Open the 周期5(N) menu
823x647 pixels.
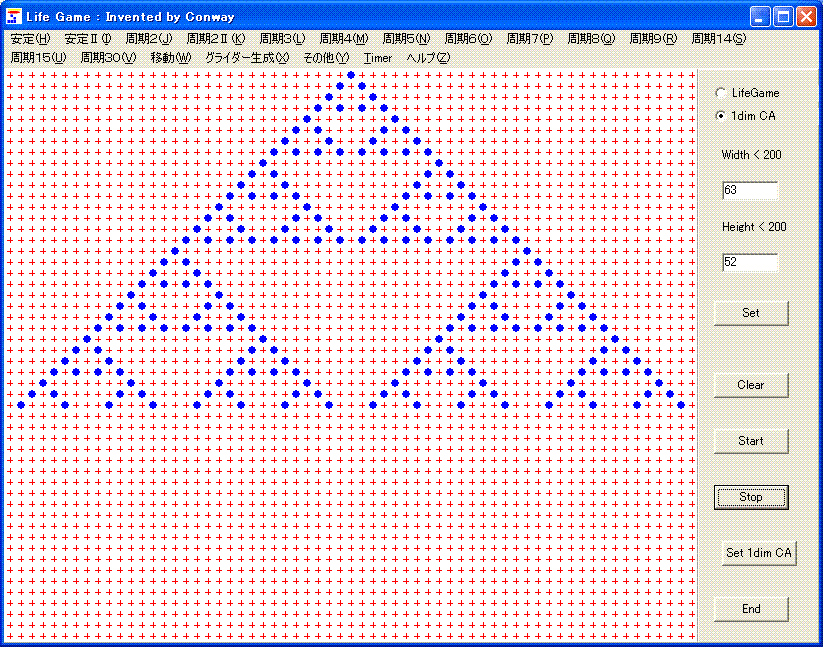pos(406,38)
